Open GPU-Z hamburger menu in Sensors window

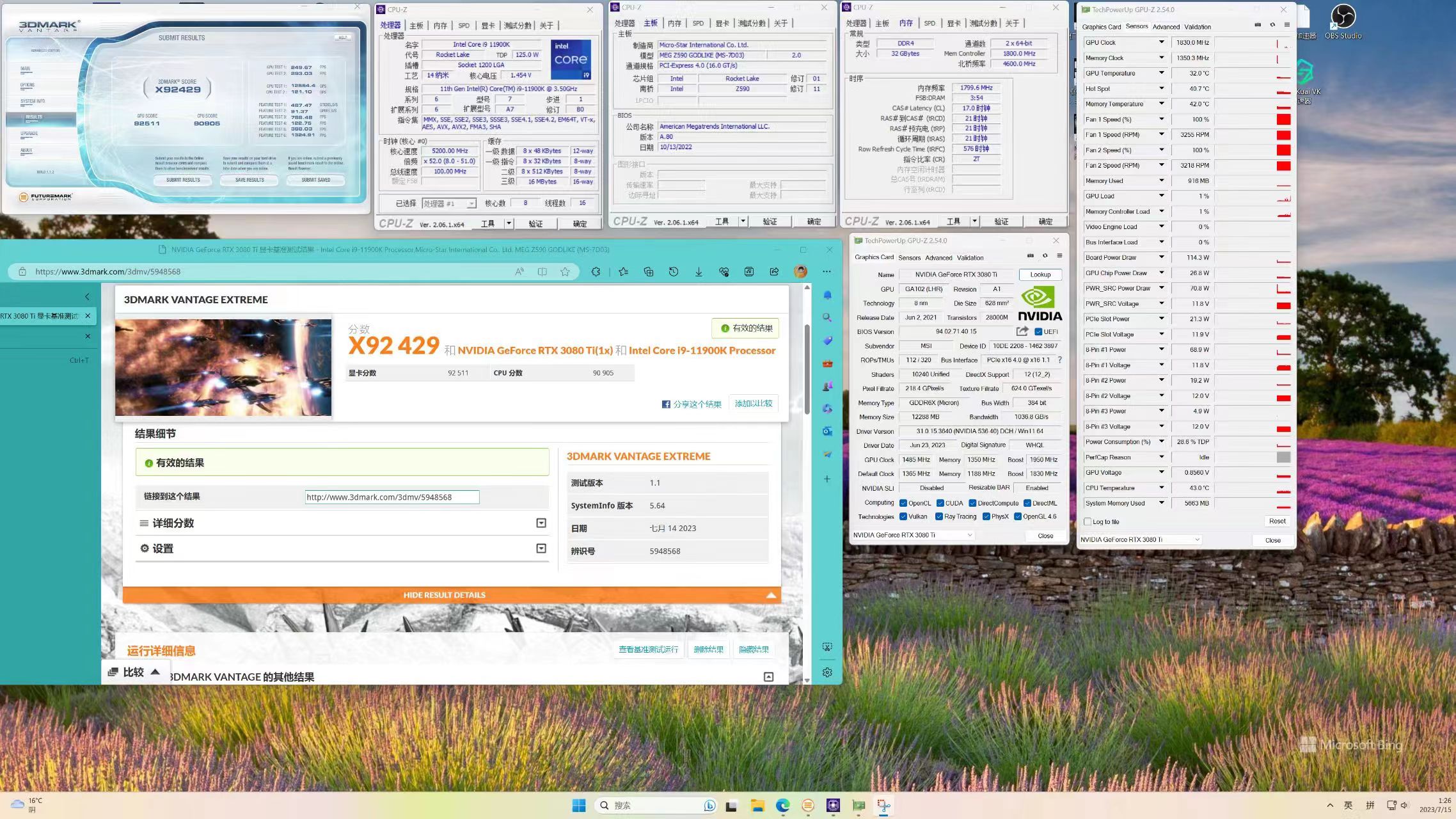[1287, 25]
